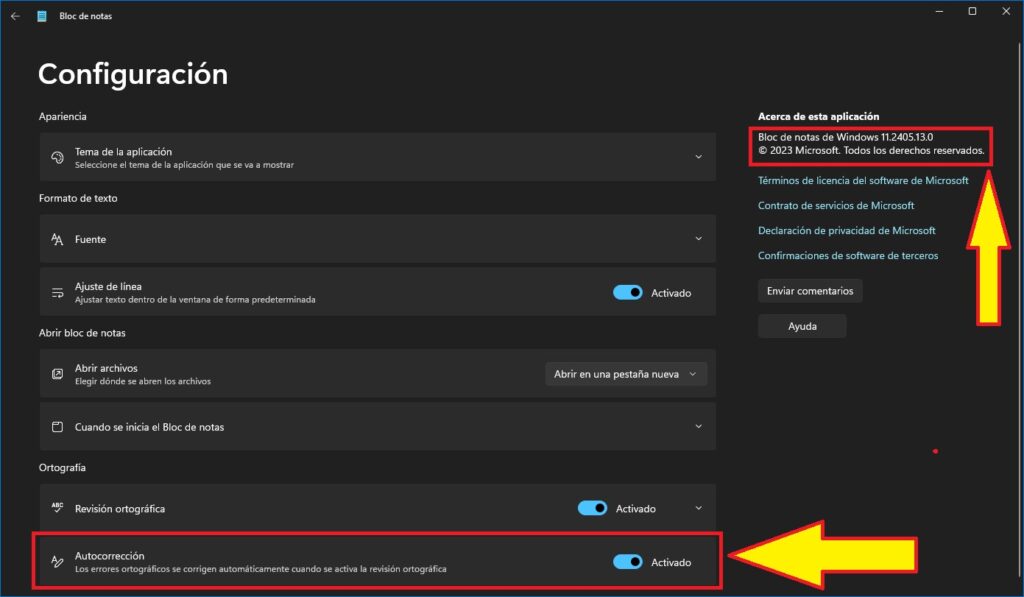
Task: Click the Bloc de notas app icon
Action: (42, 16)
